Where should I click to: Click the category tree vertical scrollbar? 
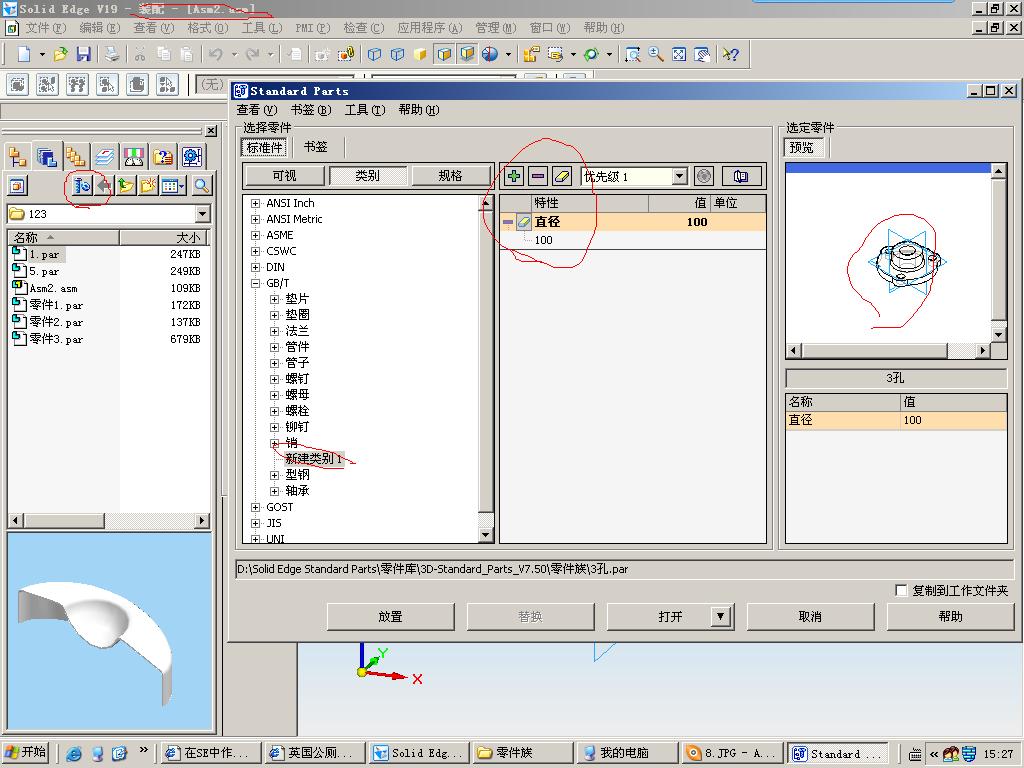coord(485,368)
